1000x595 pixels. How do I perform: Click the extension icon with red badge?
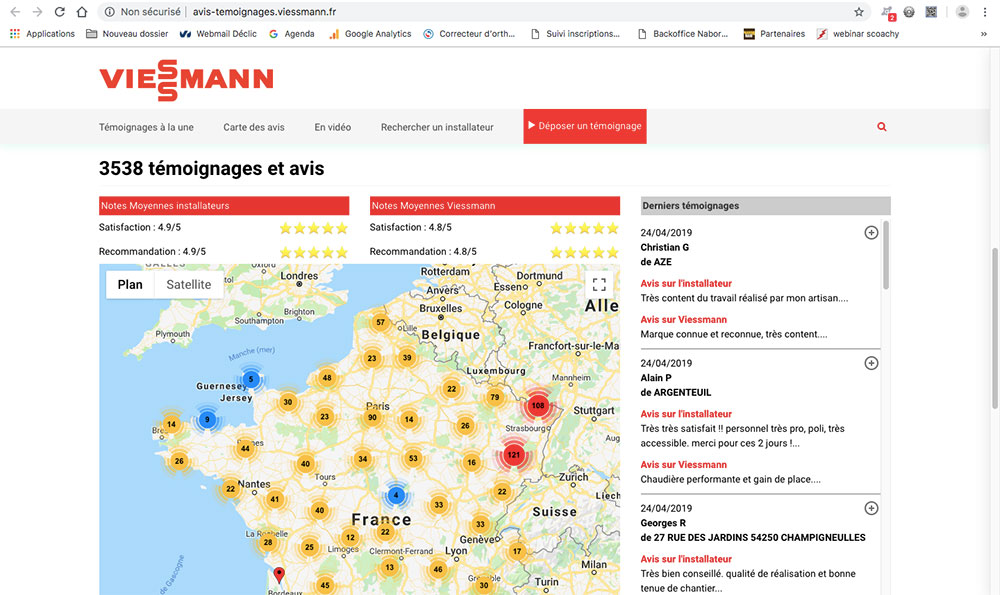888,12
